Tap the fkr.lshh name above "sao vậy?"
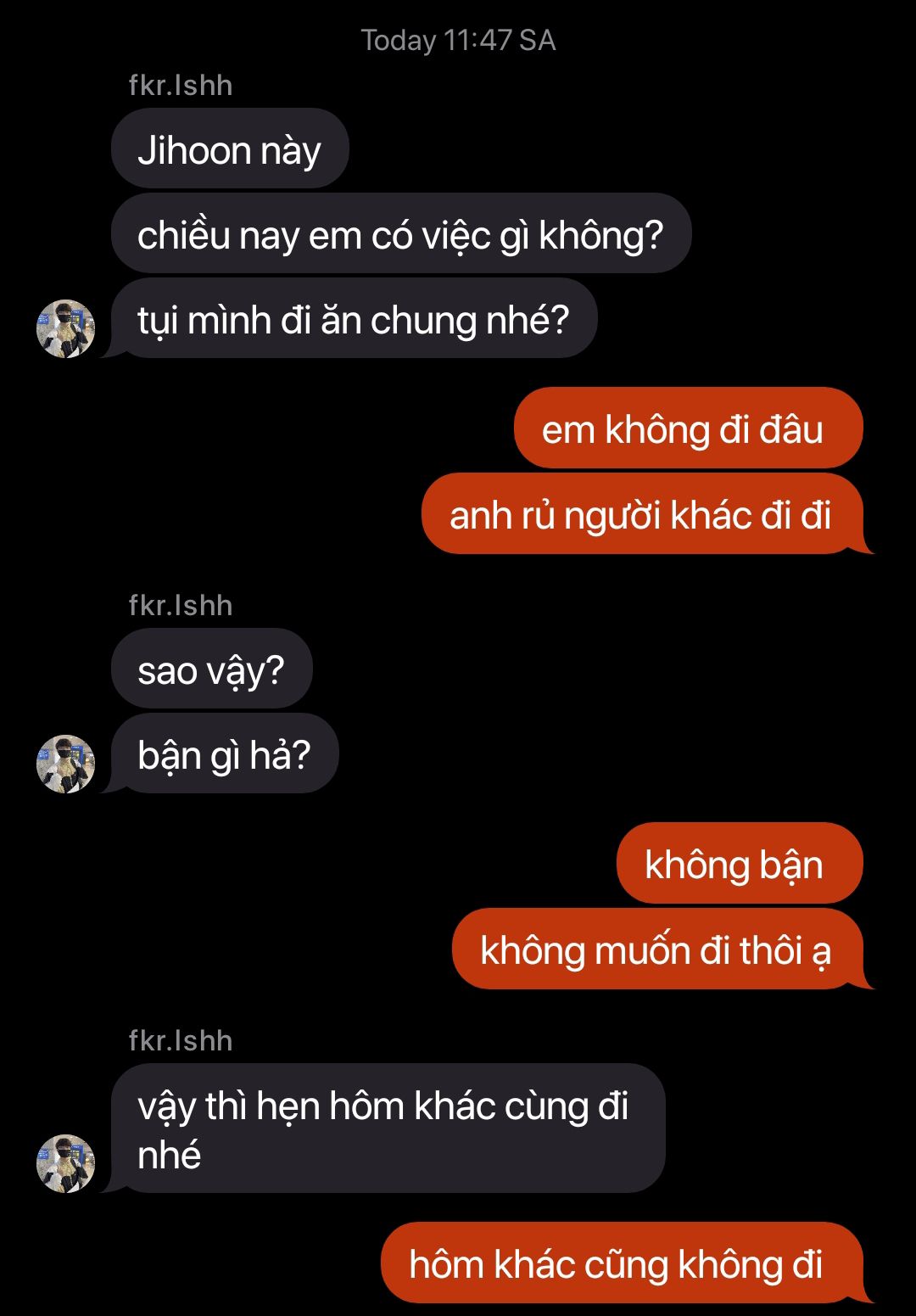Screen dimensions: 916x1316 (181, 605)
